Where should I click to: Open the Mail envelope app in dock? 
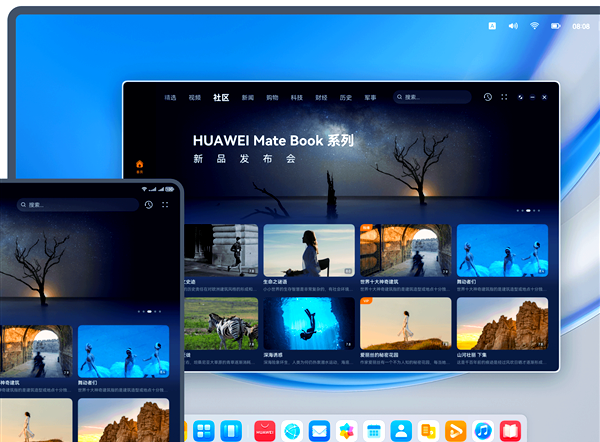319,431
